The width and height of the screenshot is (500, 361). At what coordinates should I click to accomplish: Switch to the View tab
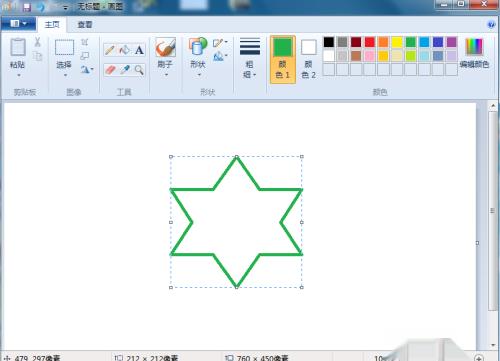point(84,24)
